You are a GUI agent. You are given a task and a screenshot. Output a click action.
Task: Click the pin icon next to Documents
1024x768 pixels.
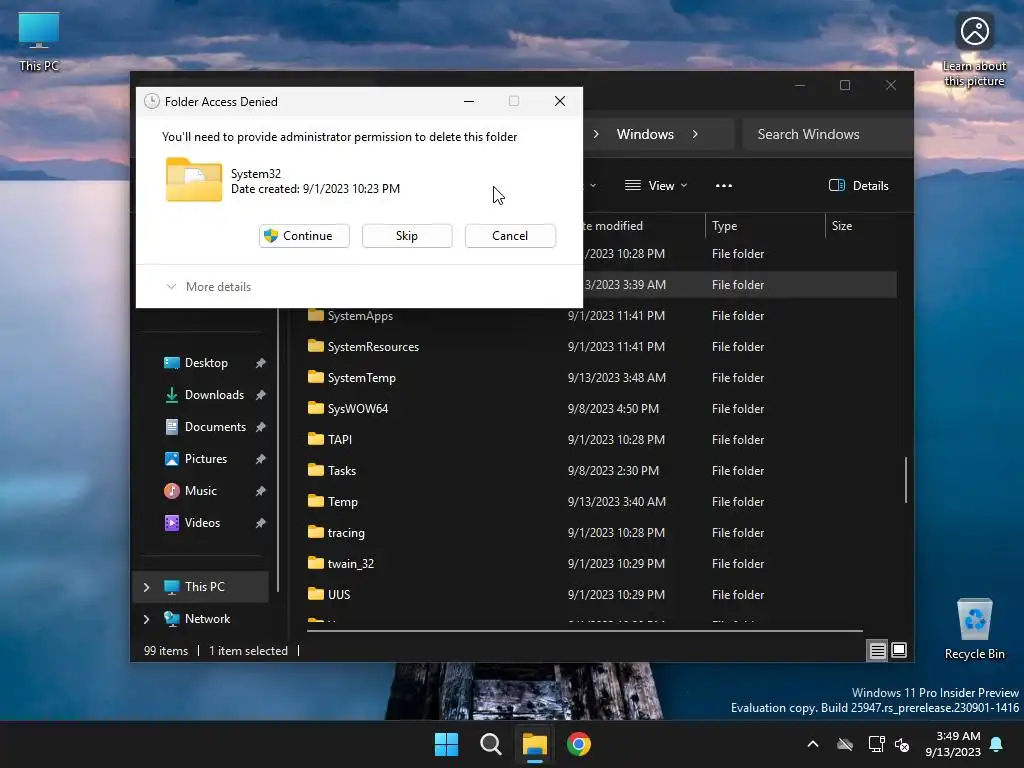coord(261,427)
